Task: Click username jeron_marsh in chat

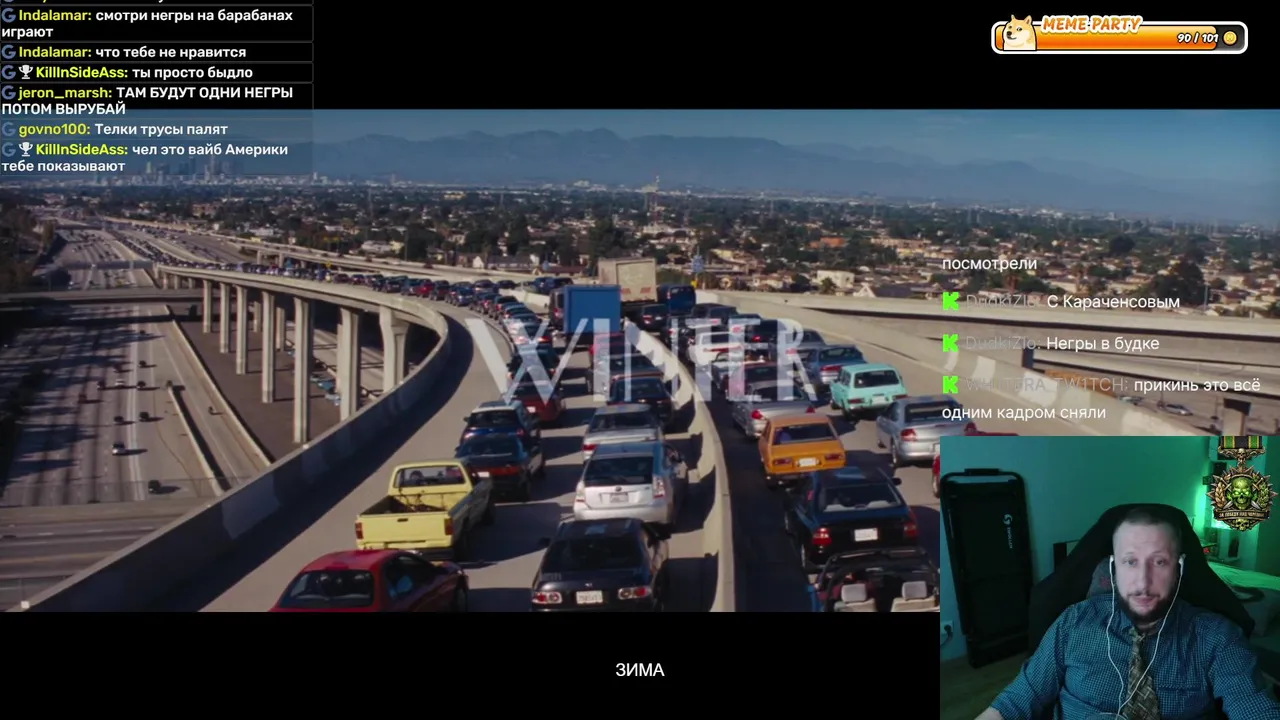Action: tap(65, 93)
